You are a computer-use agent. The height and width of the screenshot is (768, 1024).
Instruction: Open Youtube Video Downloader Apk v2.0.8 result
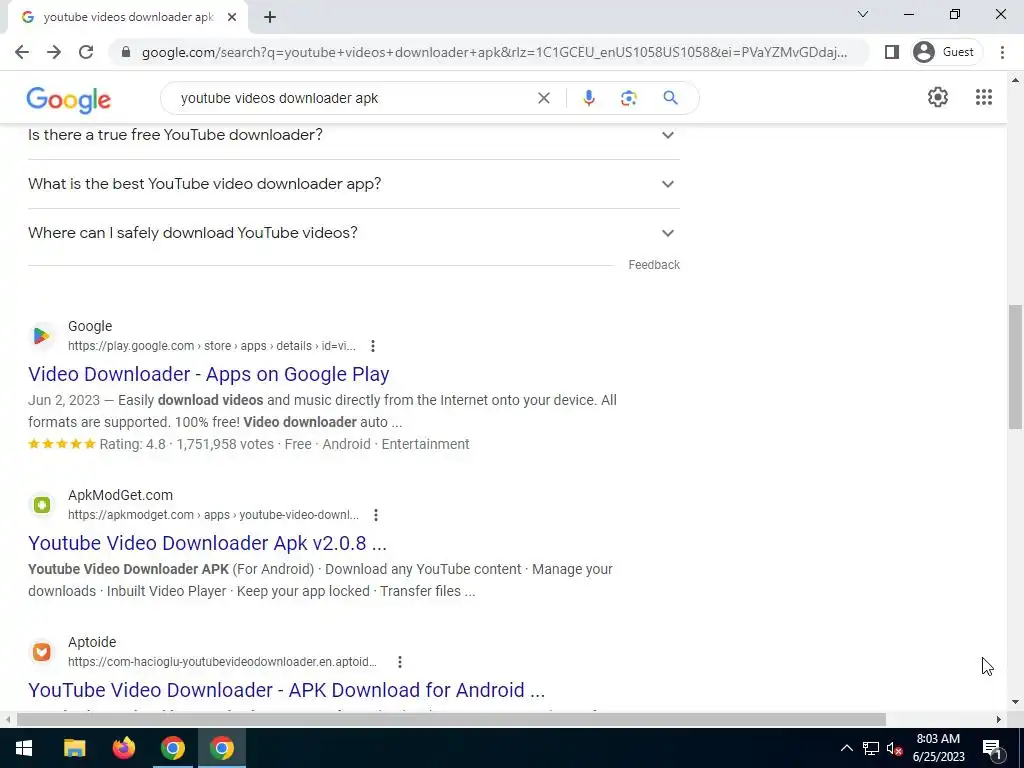(x=207, y=543)
